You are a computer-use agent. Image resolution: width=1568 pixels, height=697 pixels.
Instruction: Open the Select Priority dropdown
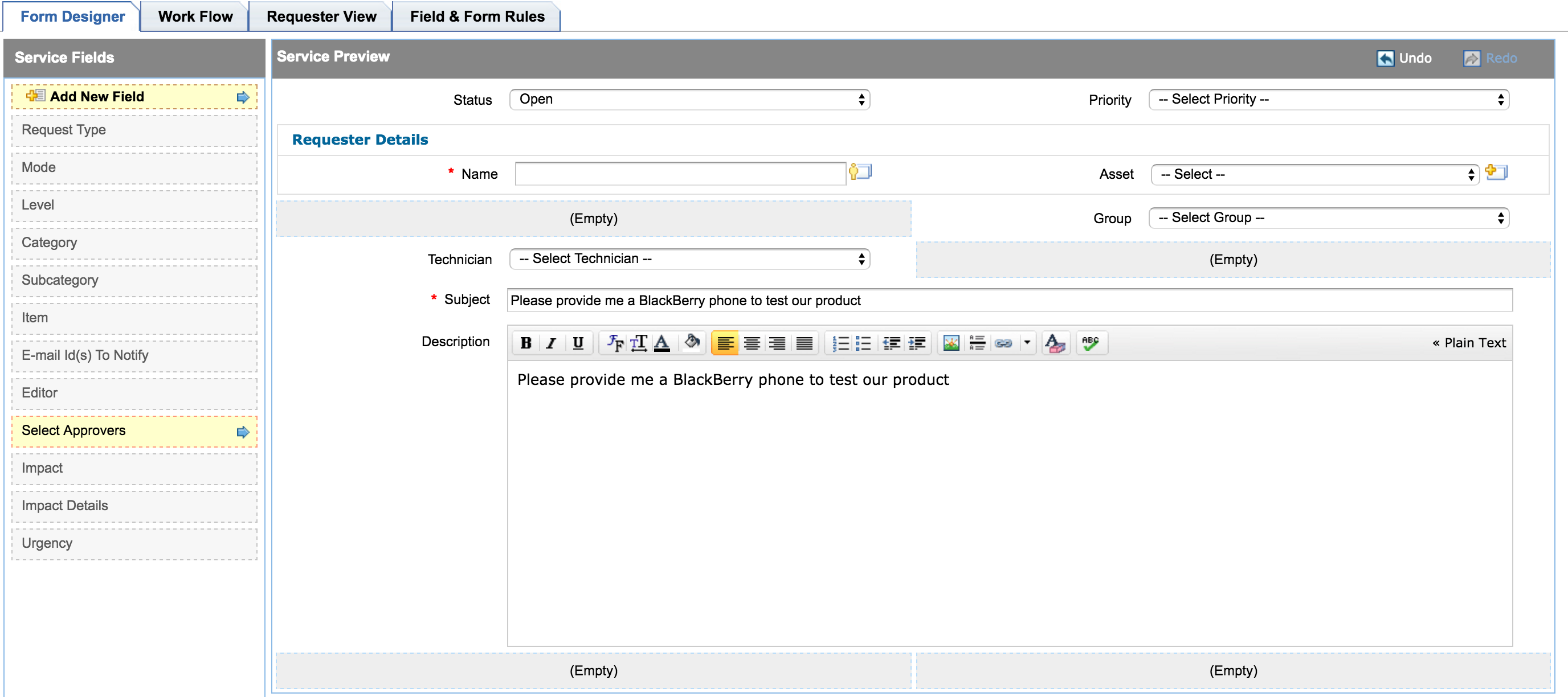[1328, 99]
